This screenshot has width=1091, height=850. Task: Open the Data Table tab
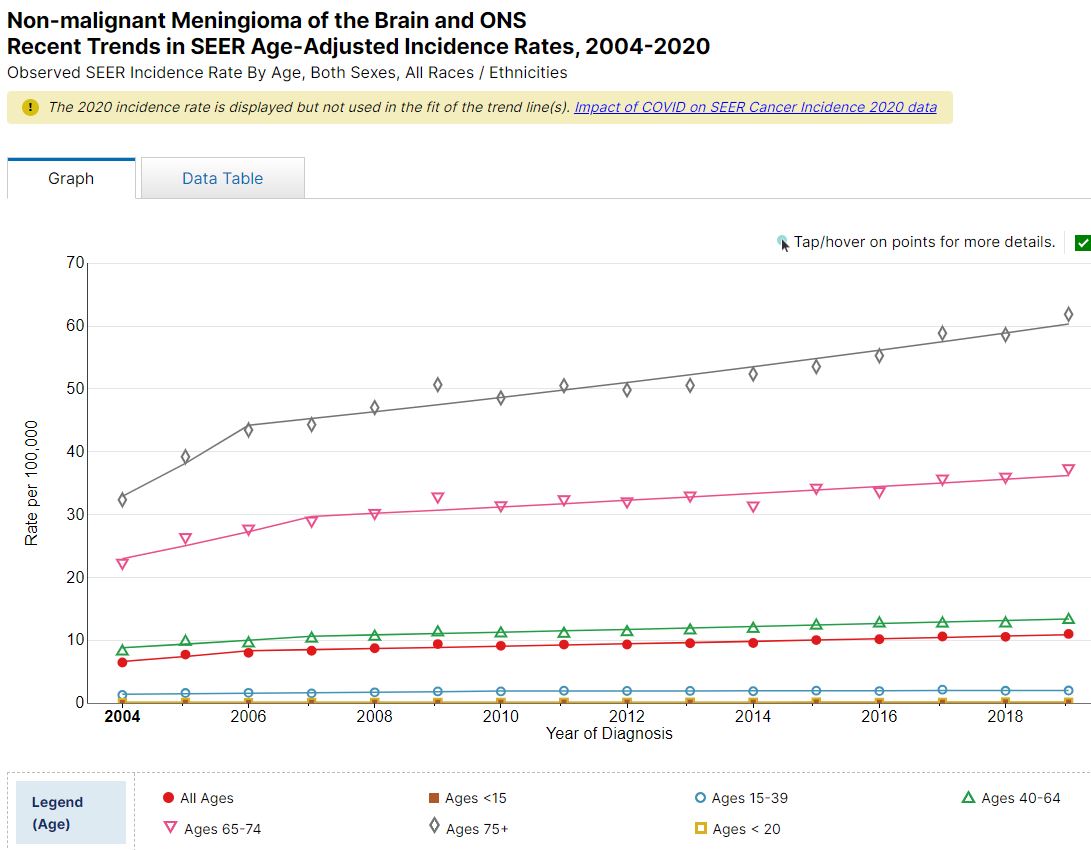pyautogui.click(x=222, y=179)
